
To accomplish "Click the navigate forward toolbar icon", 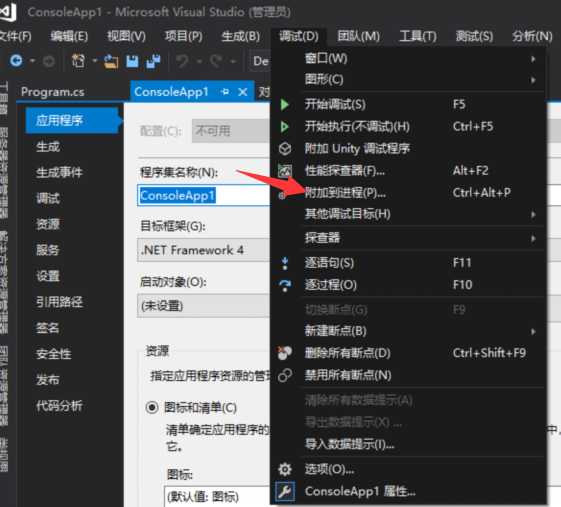I will click(x=49, y=62).
